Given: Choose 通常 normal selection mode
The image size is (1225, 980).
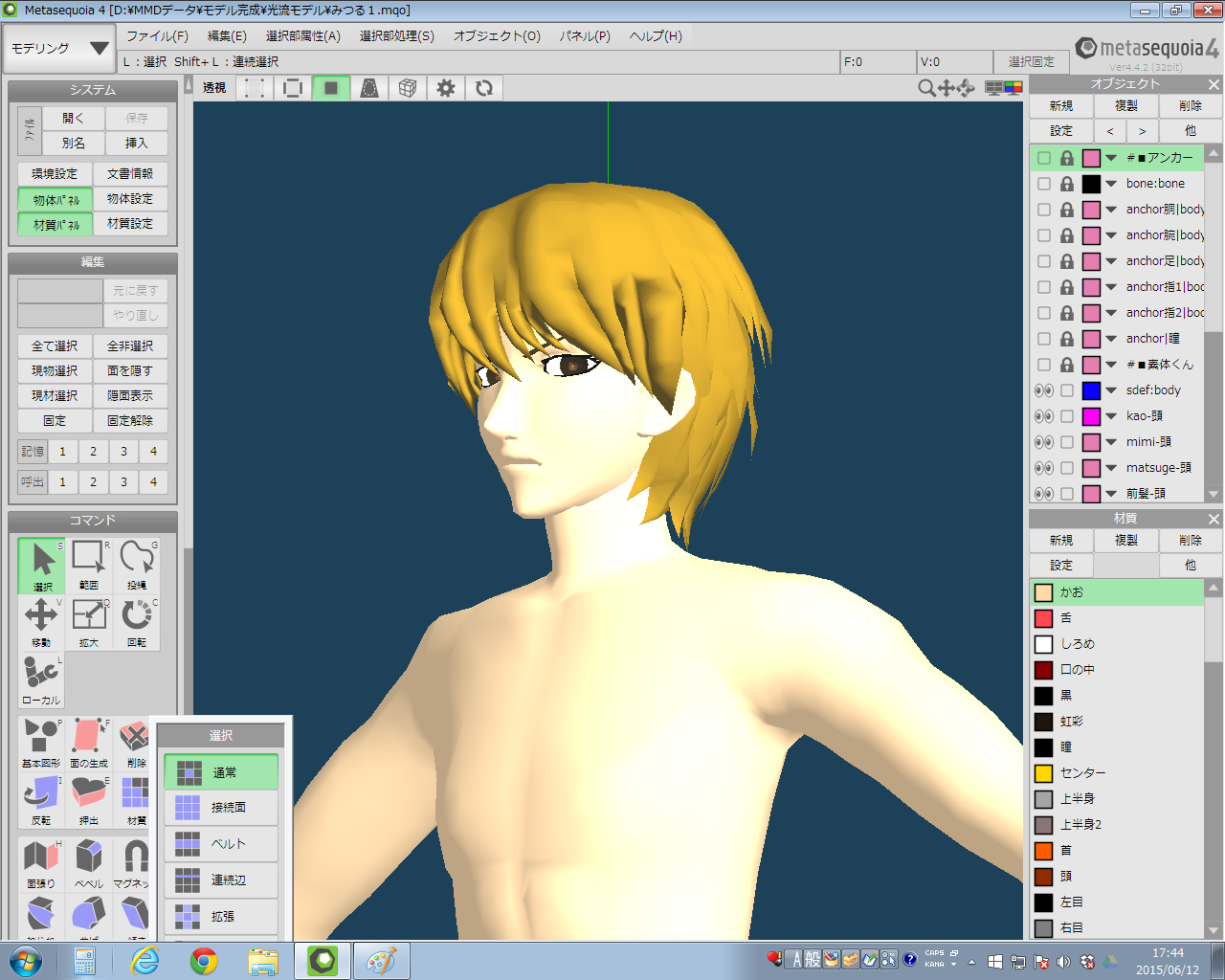Looking at the screenshot, I should click(221, 771).
